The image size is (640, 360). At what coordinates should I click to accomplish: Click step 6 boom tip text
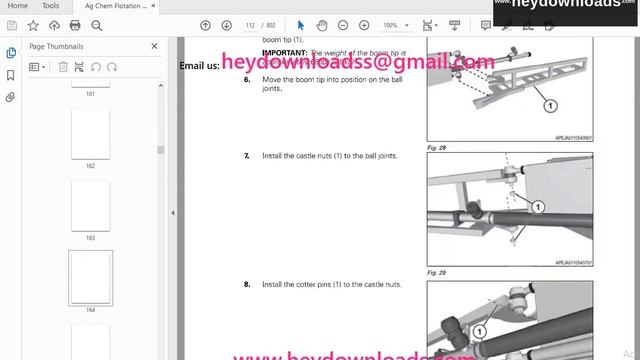[332, 84]
